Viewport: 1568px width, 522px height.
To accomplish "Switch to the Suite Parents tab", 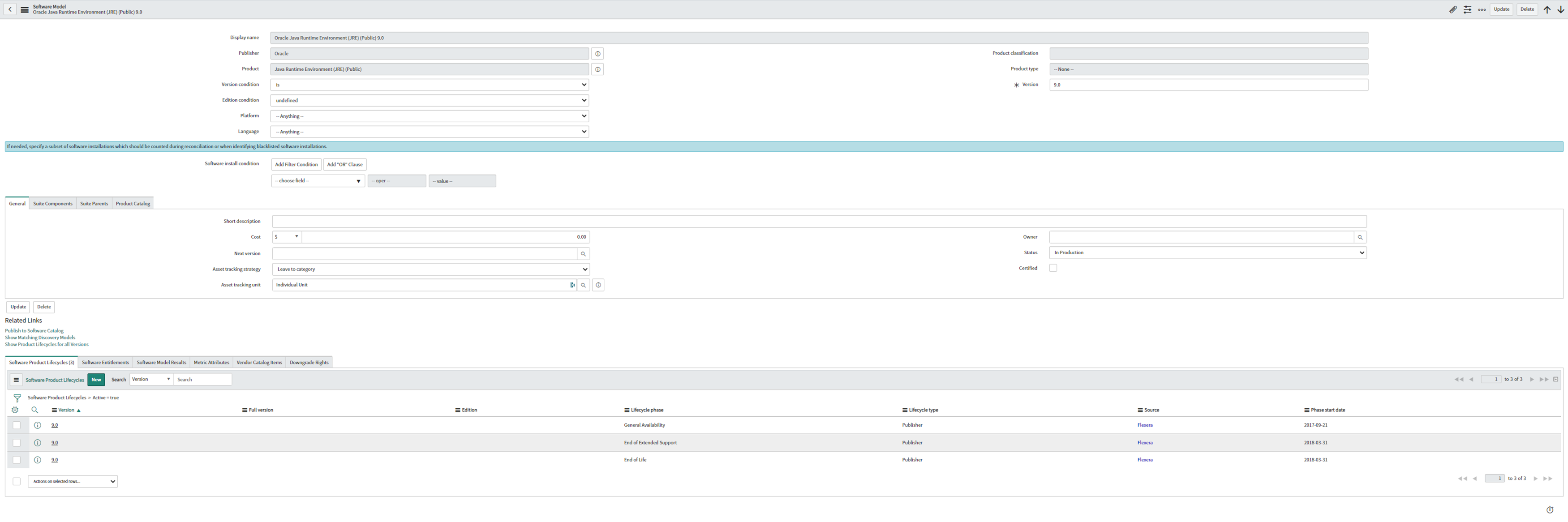I will coord(95,204).
